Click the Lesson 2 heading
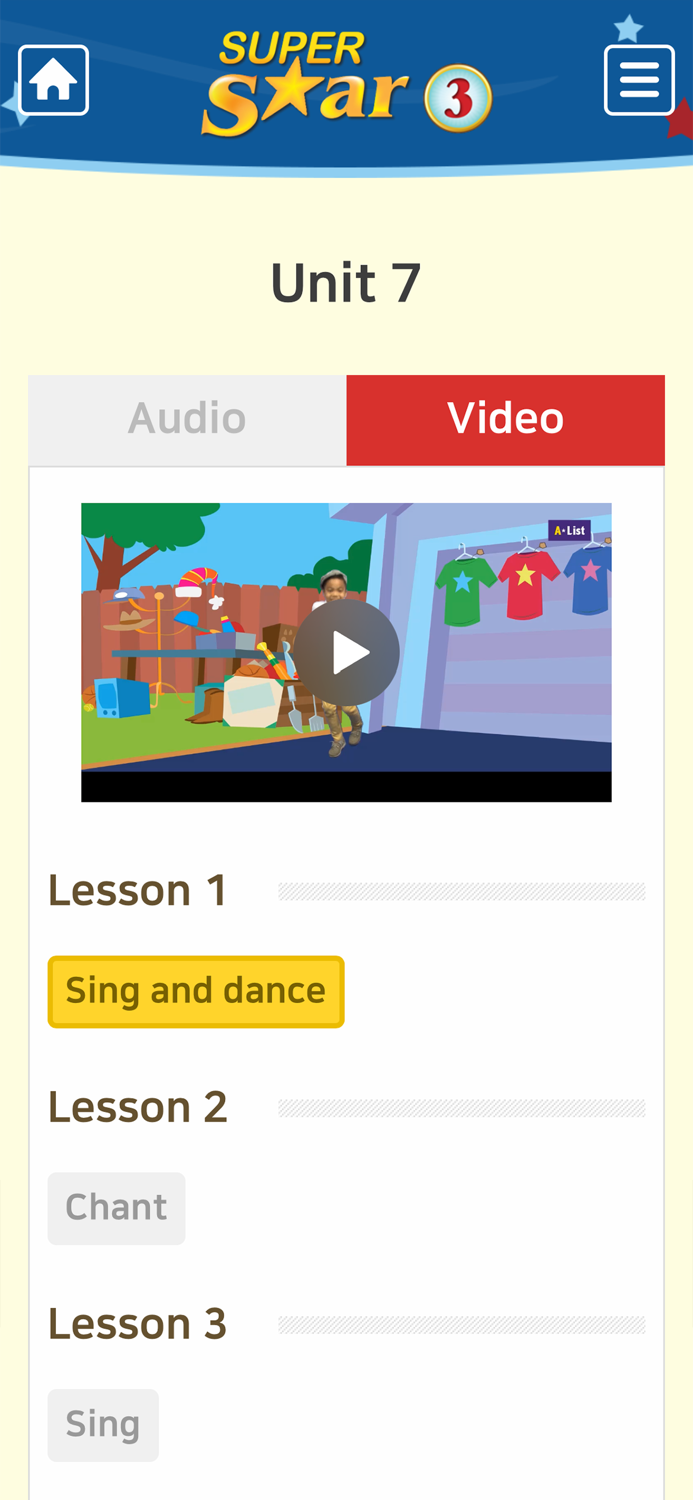The height and width of the screenshot is (1500, 693). (x=138, y=1107)
